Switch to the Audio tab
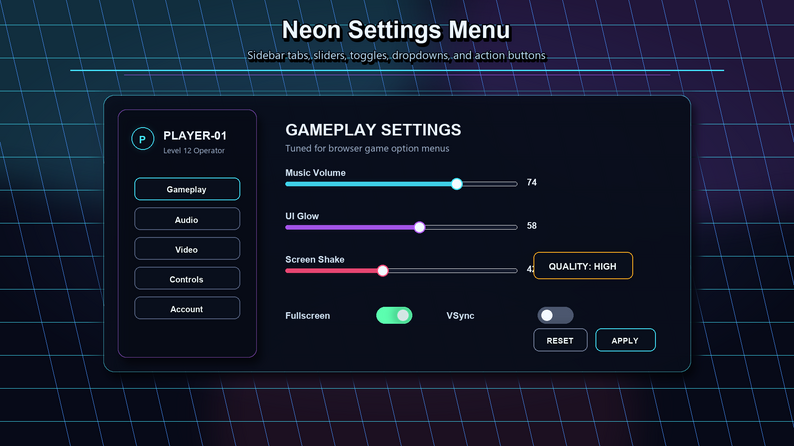 pyautogui.click(x=187, y=219)
